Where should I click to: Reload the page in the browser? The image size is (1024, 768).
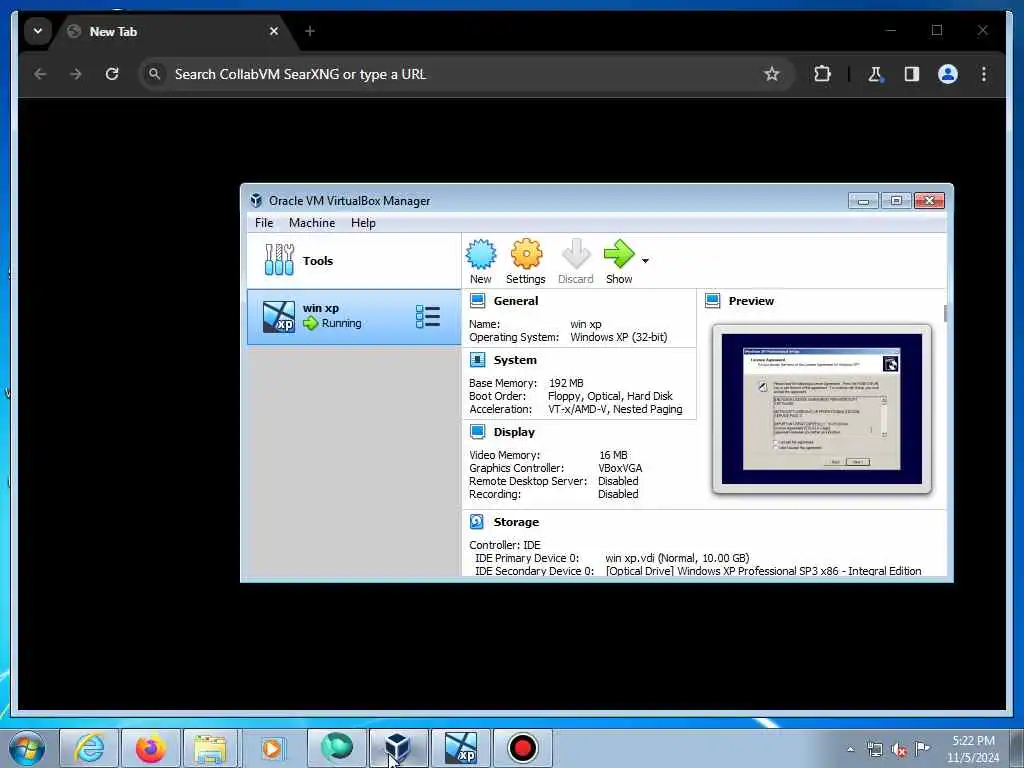pyautogui.click(x=112, y=74)
